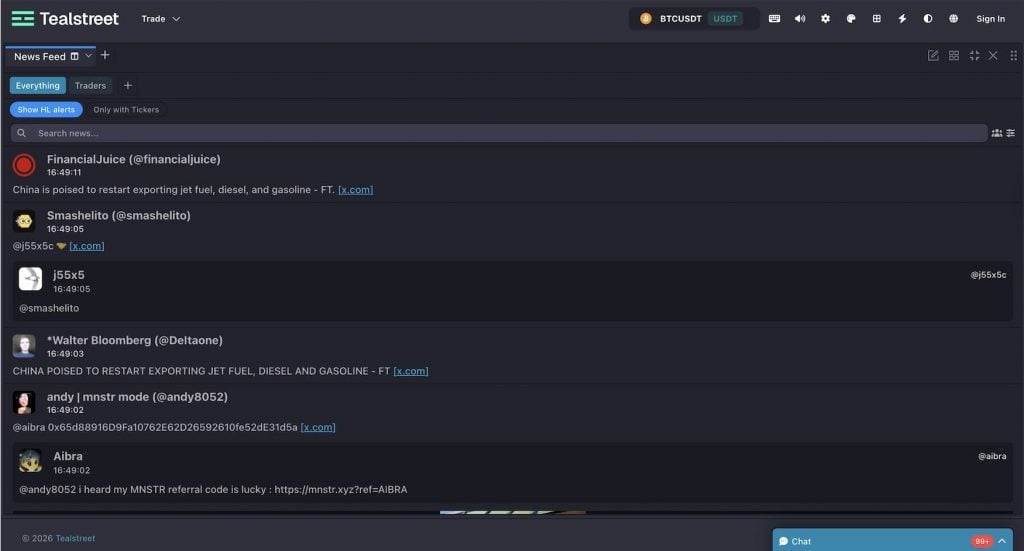Open x.com link in andy8052 post

point(318,428)
